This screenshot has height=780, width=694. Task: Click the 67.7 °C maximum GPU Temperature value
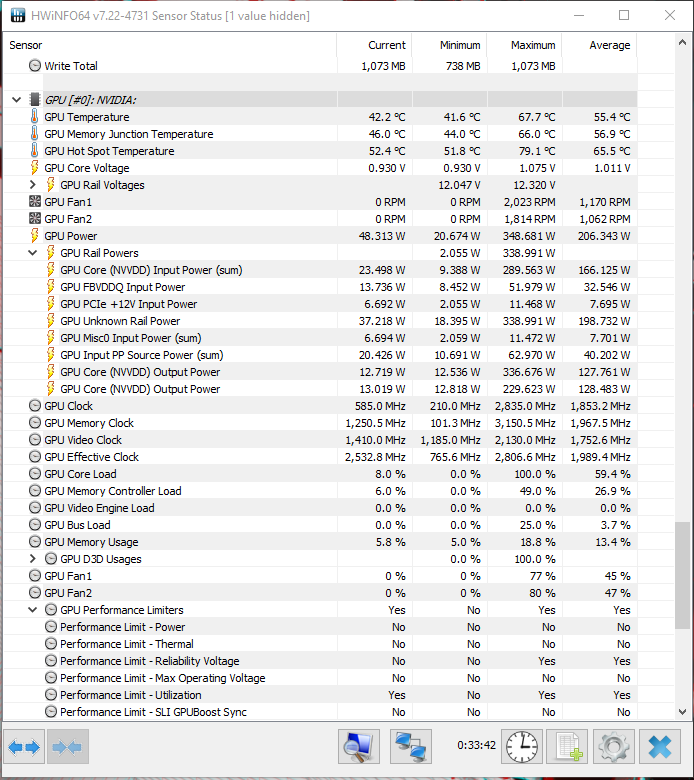pos(537,117)
